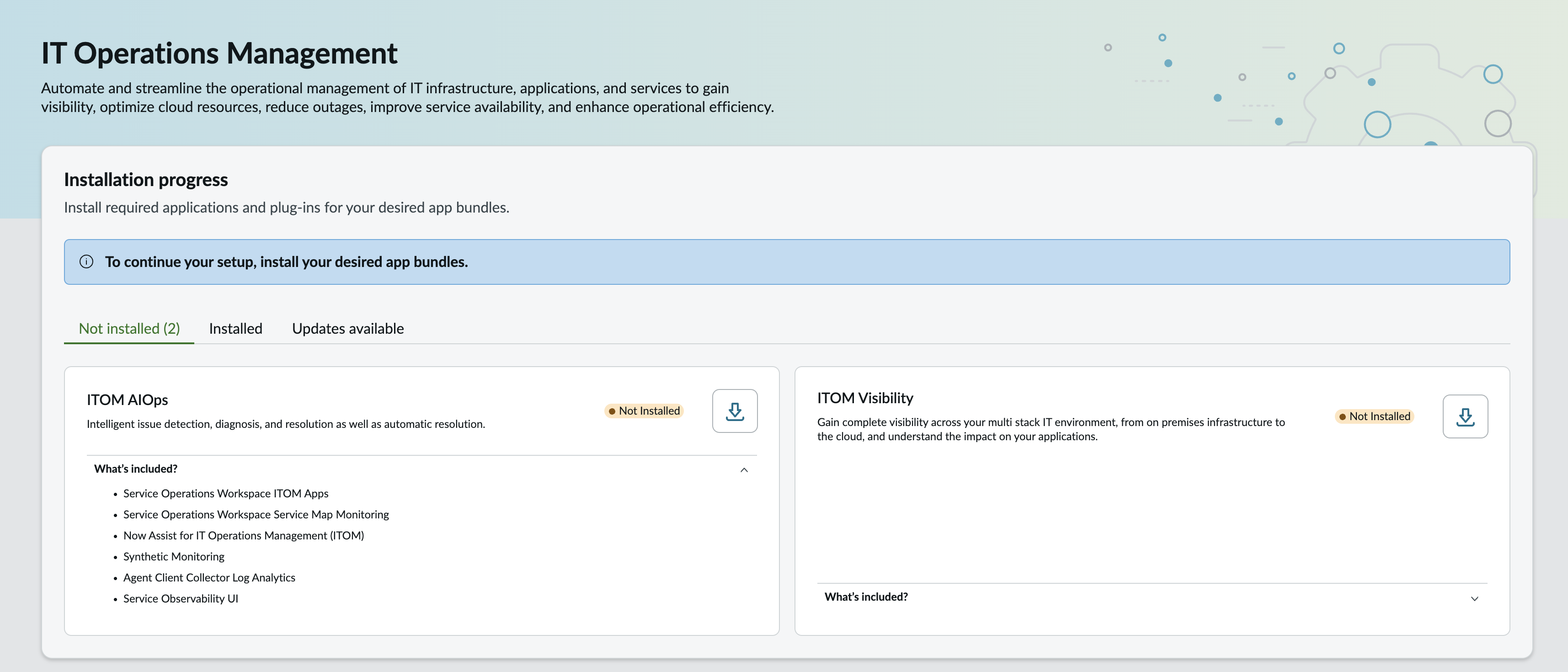Viewport: 1568px width, 672px height.
Task: Select the Synthetic Monitoring list item
Action: (x=173, y=556)
